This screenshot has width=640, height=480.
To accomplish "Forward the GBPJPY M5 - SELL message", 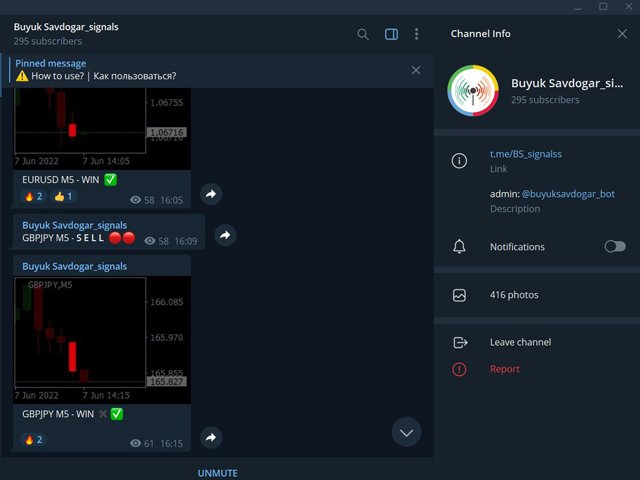I will (x=225, y=235).
